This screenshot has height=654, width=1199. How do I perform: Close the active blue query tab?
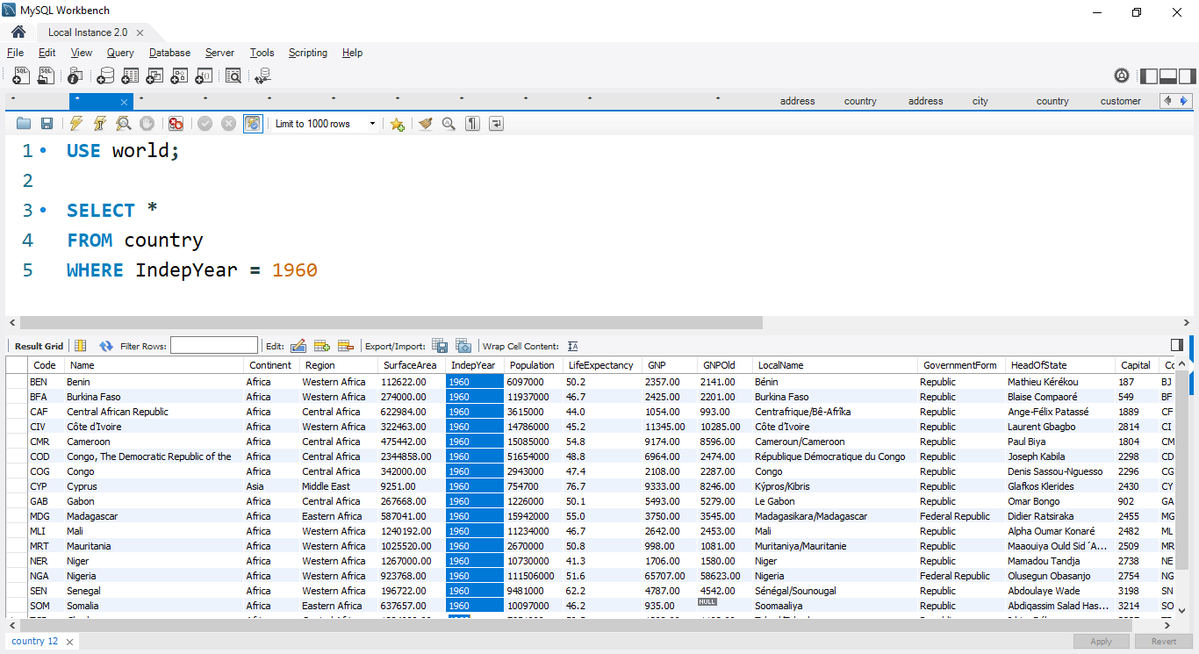(124, 102)
